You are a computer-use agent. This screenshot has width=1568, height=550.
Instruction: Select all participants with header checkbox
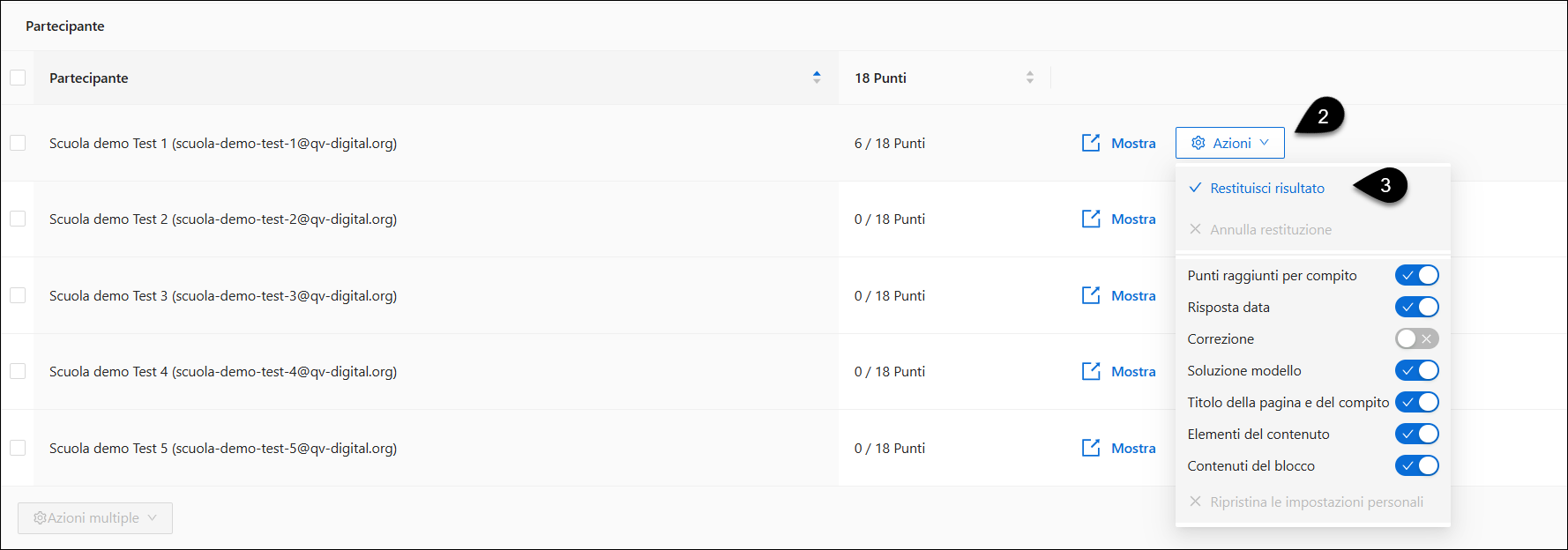[18, 78]
